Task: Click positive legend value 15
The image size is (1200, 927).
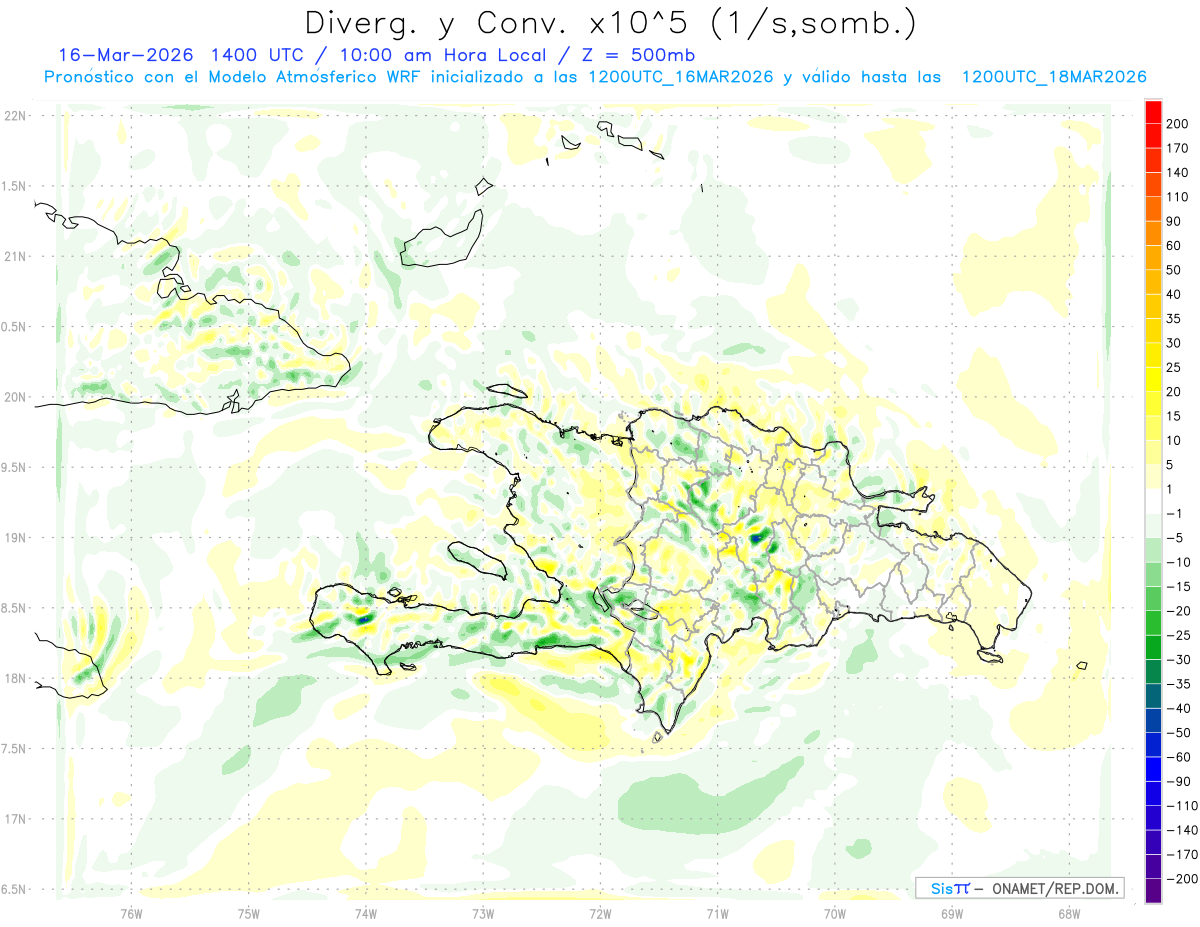Action: [1176, 416]
